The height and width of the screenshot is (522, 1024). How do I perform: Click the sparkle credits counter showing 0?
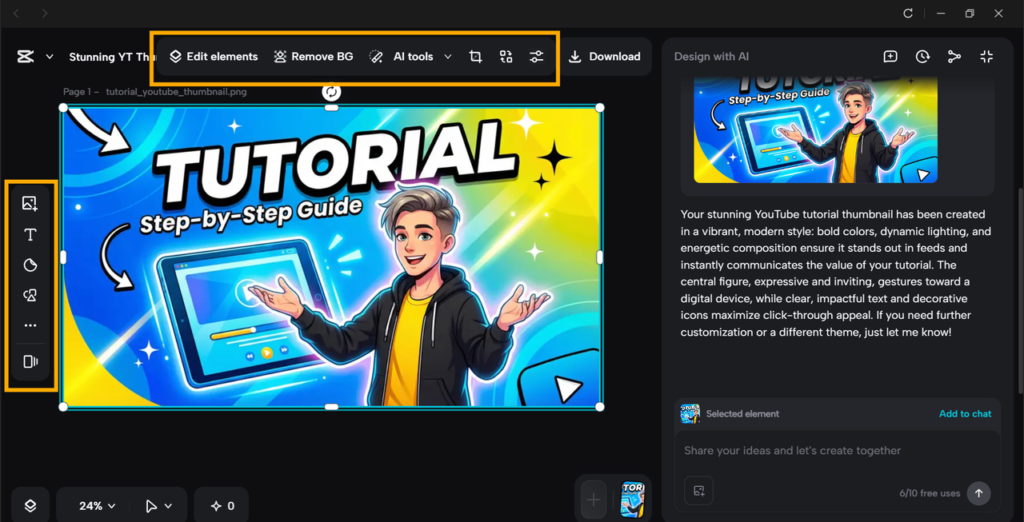coord(223,506)
